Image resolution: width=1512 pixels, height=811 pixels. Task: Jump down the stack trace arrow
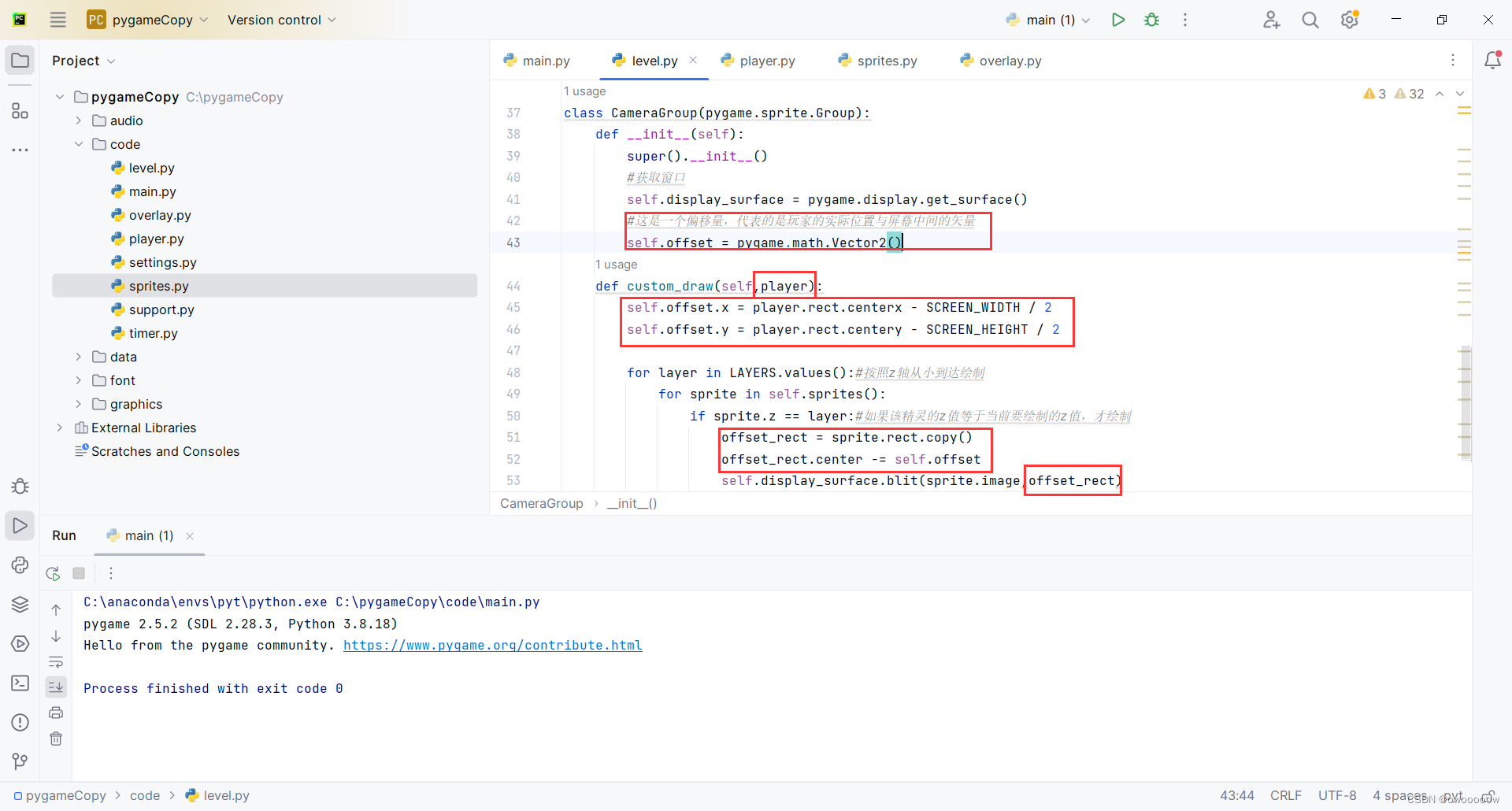pos(56,635)
